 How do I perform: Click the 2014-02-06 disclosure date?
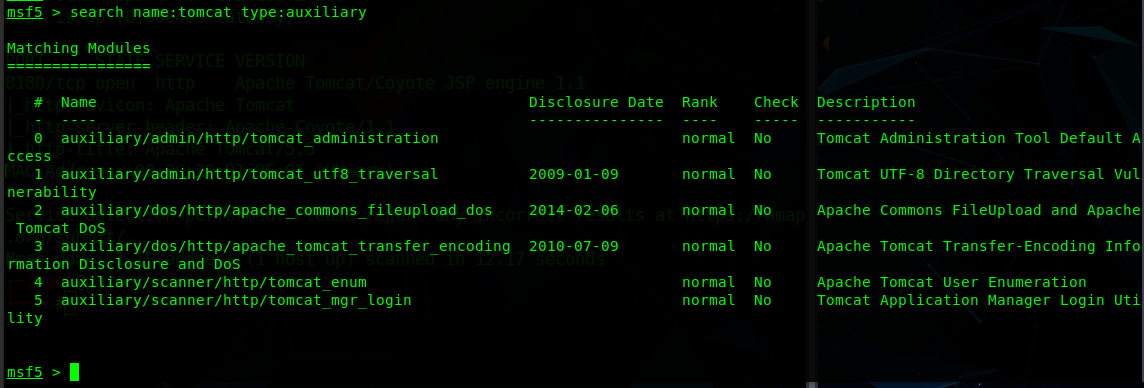click(573, 210)
